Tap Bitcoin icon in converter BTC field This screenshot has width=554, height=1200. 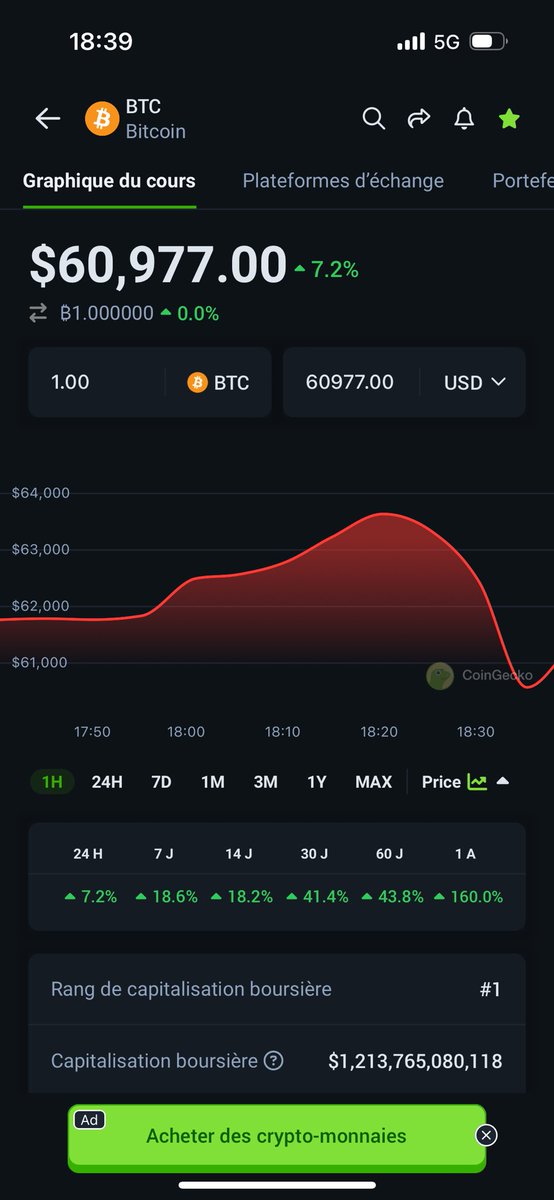tap(198, 382)
